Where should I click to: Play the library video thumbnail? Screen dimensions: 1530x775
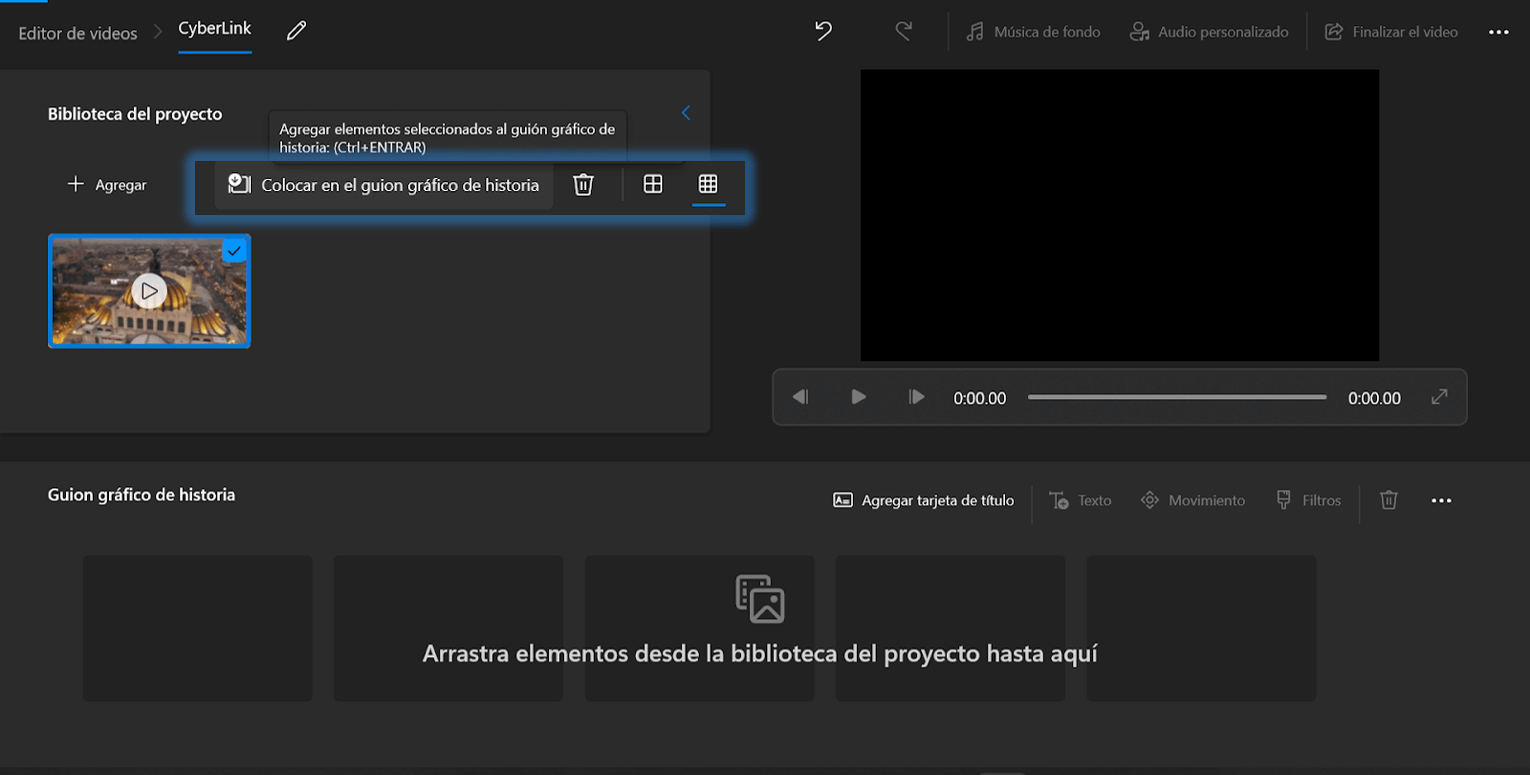click(x=149, y=291)
